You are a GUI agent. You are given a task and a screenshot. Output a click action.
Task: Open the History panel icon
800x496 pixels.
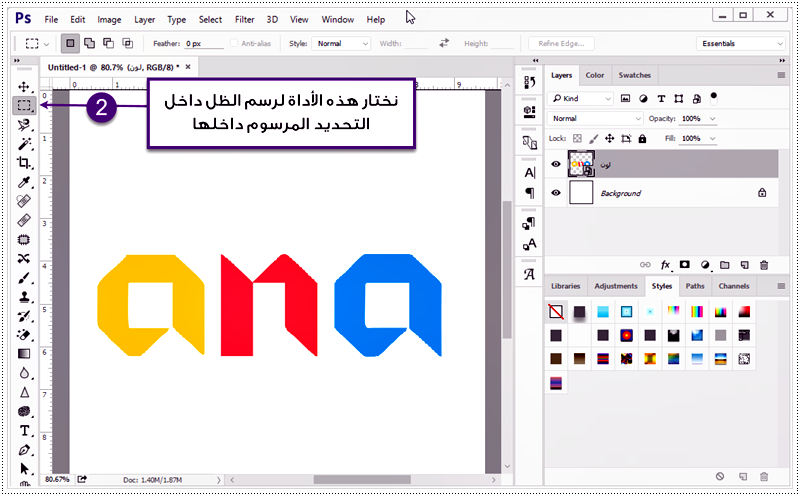pos(530,83)
